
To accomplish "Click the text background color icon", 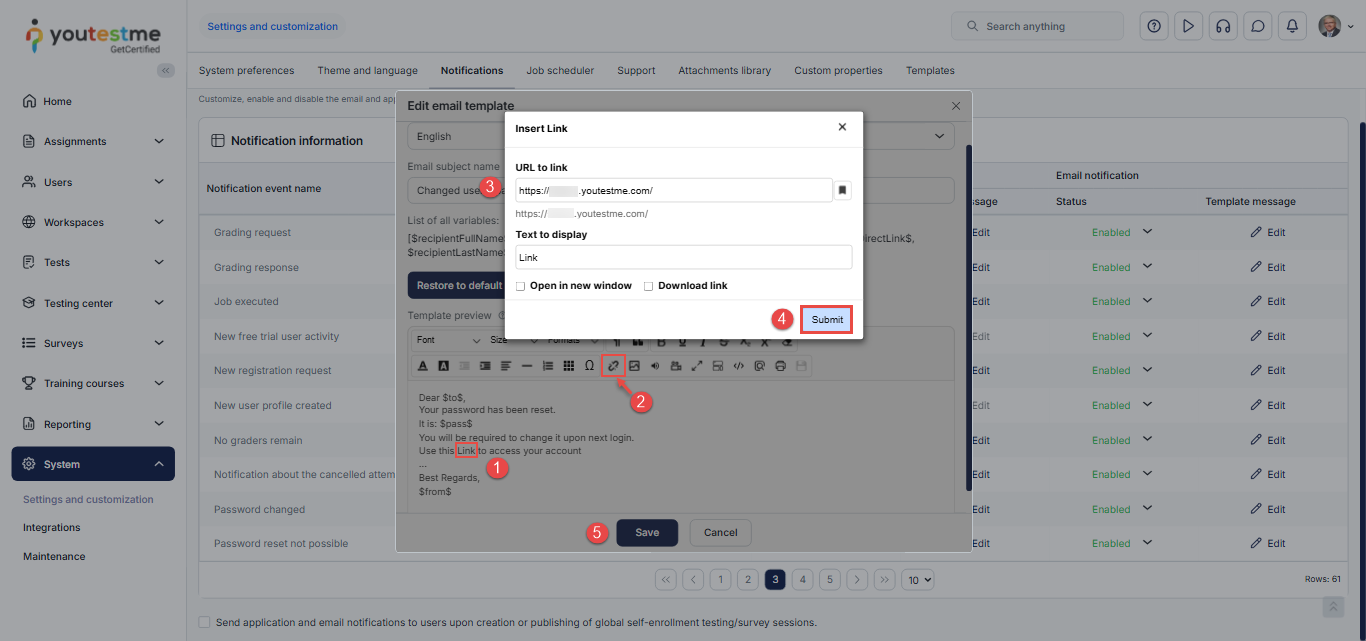I will pyautogui.click(x=443, y=365).
